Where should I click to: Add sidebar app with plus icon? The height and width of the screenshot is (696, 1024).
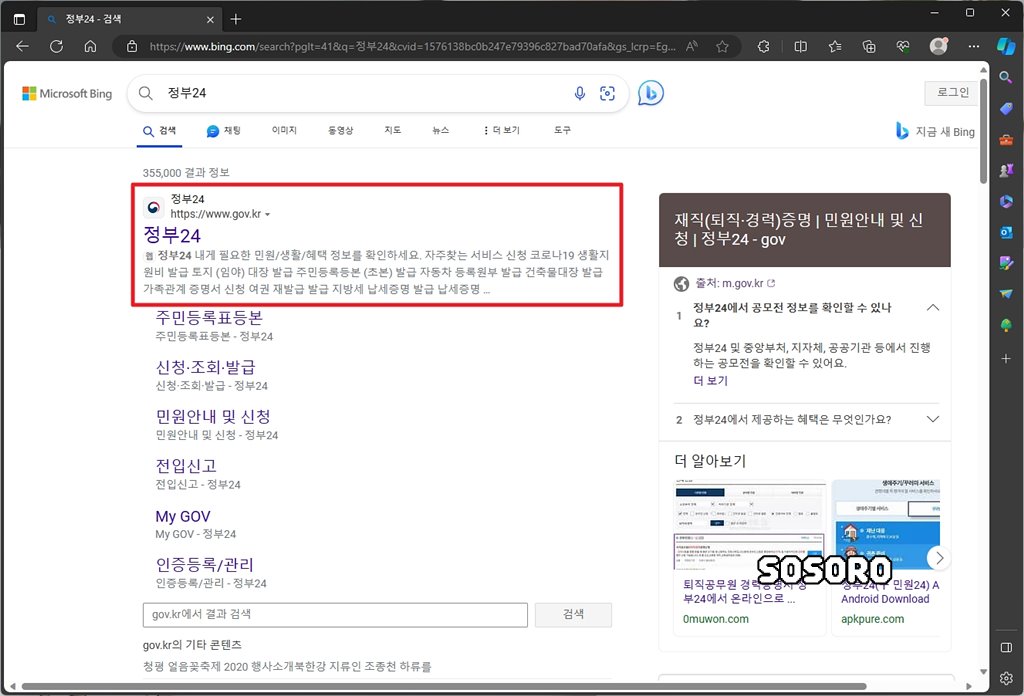[x=1006, y=358]
